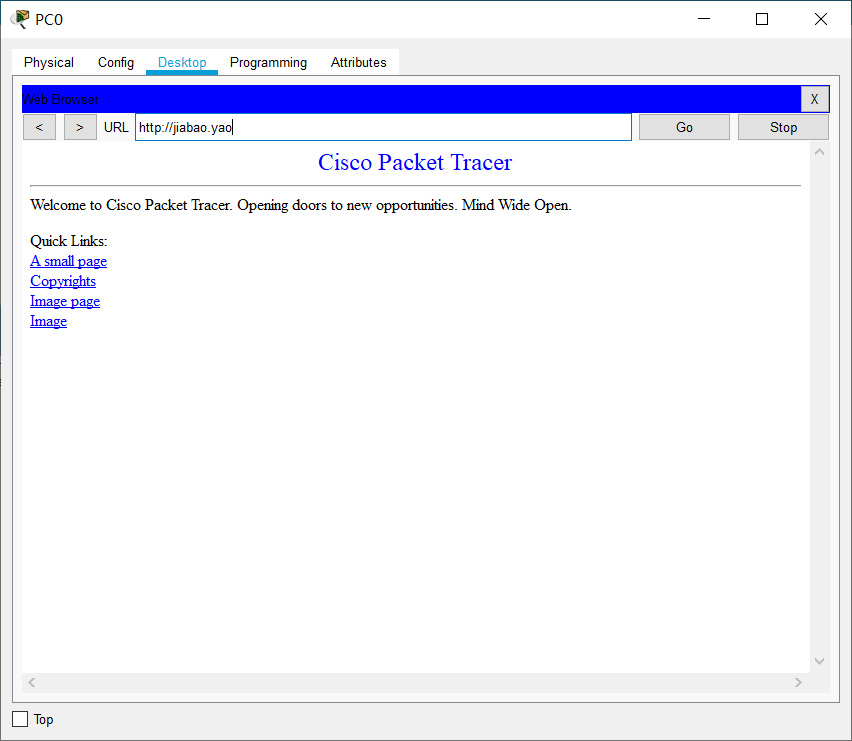The width and height of the screenshot is (852, 741).
Task: Click the URL field containing http://jiabao.yao
Action: tap(383, 127)
